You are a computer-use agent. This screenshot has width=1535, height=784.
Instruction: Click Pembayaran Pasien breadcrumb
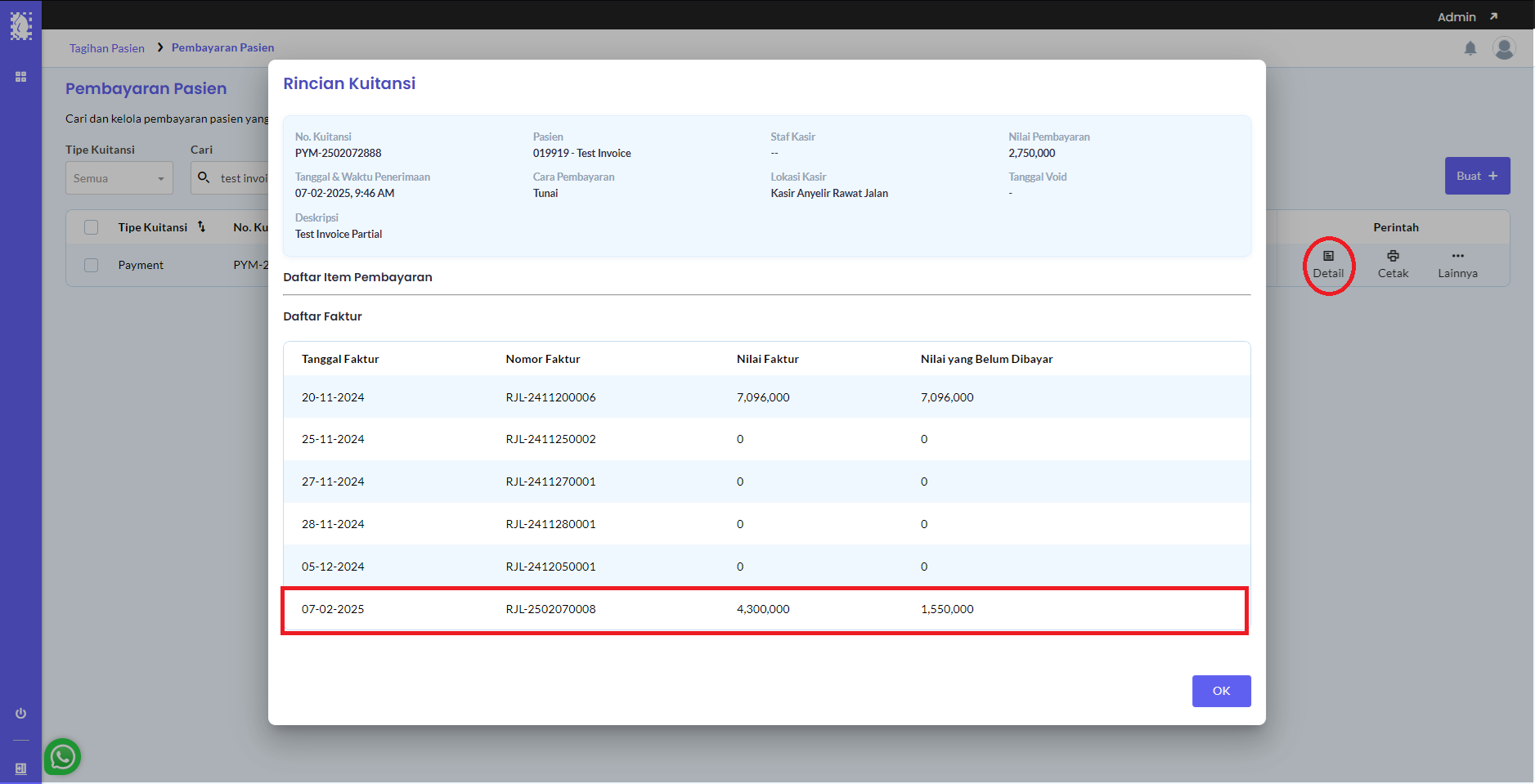tap(222, 48)
